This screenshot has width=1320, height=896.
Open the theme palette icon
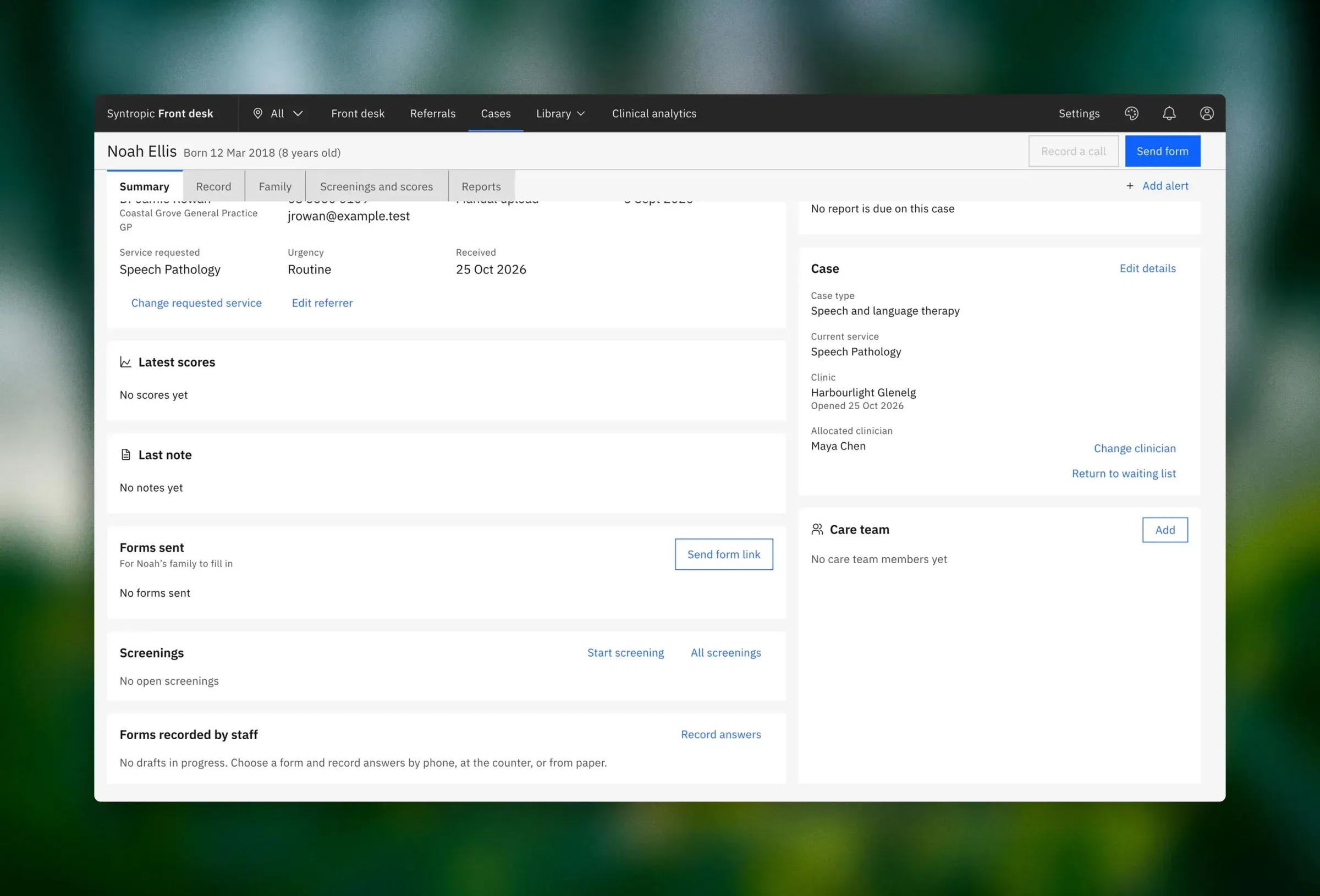[1131, 114]
